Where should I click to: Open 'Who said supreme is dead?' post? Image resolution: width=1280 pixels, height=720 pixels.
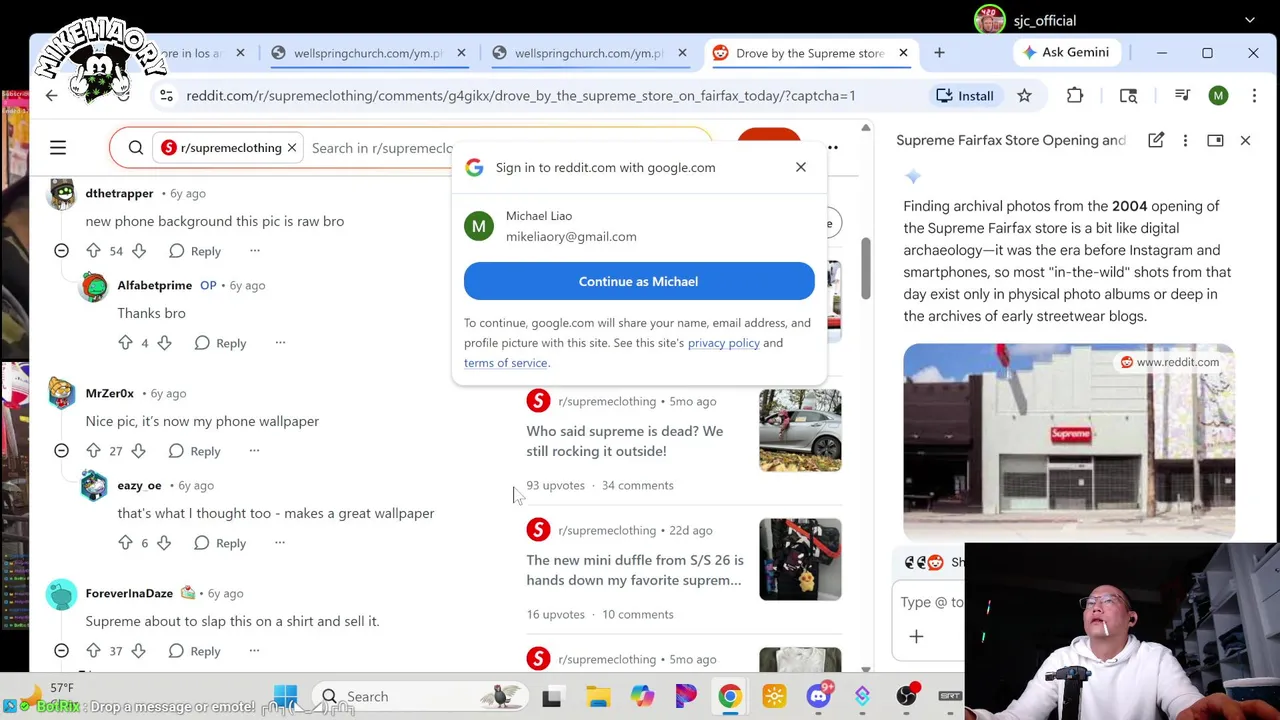tap(625, 441)
